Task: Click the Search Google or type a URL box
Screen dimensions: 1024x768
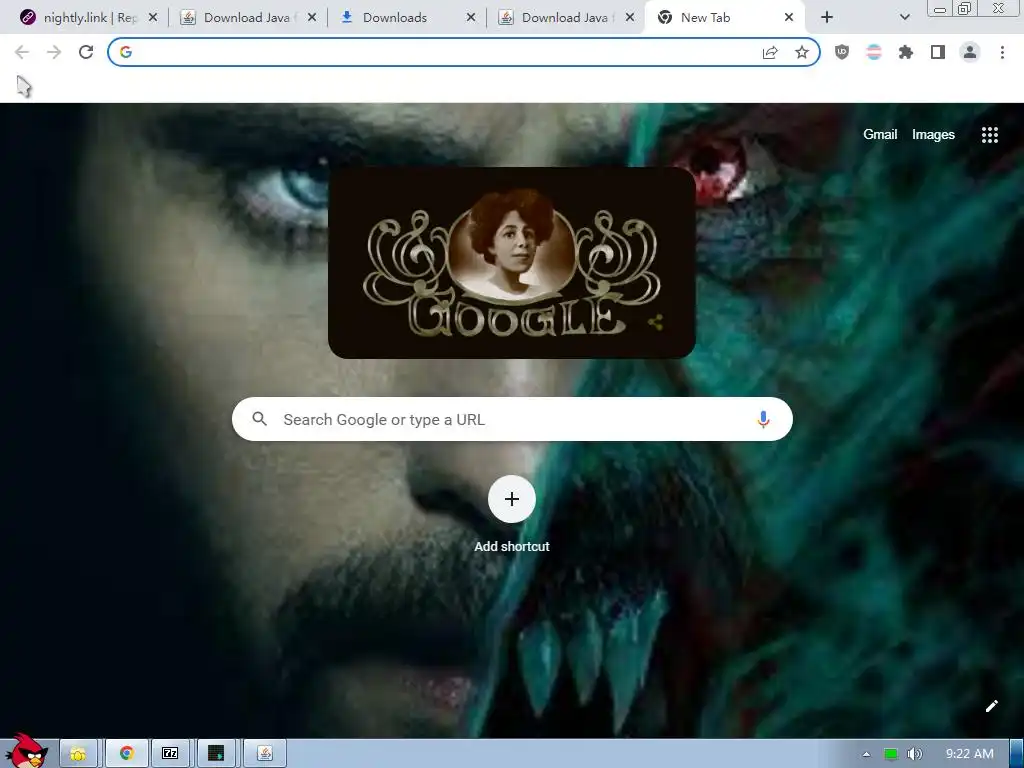Action: point(512,419)
